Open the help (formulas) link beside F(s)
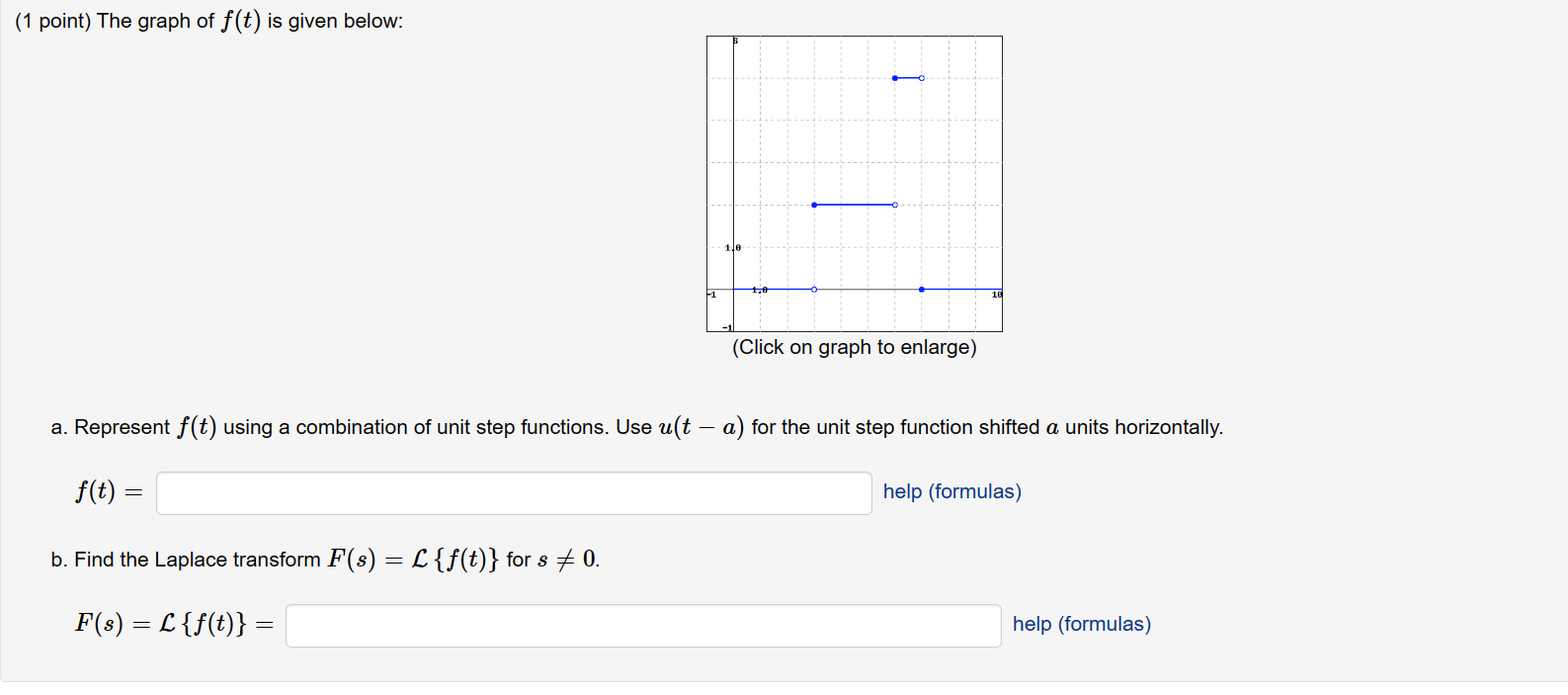1568x695 pixels. click(x=1081, y=624)
